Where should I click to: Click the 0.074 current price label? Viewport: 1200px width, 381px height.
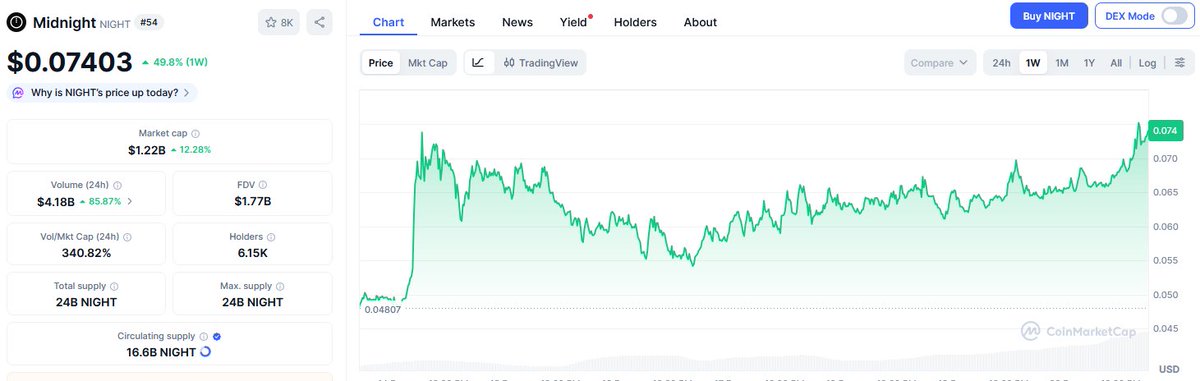click(1165, 130)
